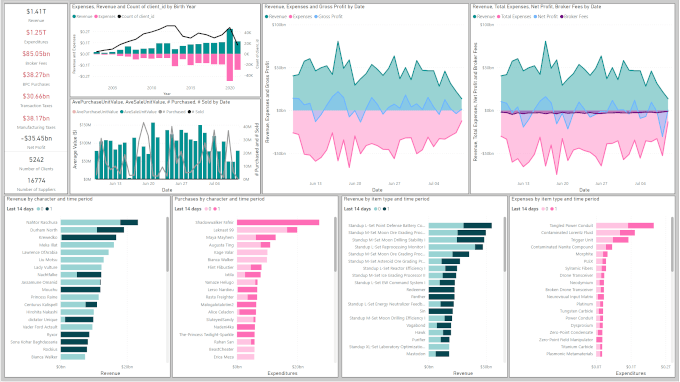Click legend value 1 in Purchases by character chart
Image resolution: width=680 pixels, height=382 pixels.
[x=217, y=209]
